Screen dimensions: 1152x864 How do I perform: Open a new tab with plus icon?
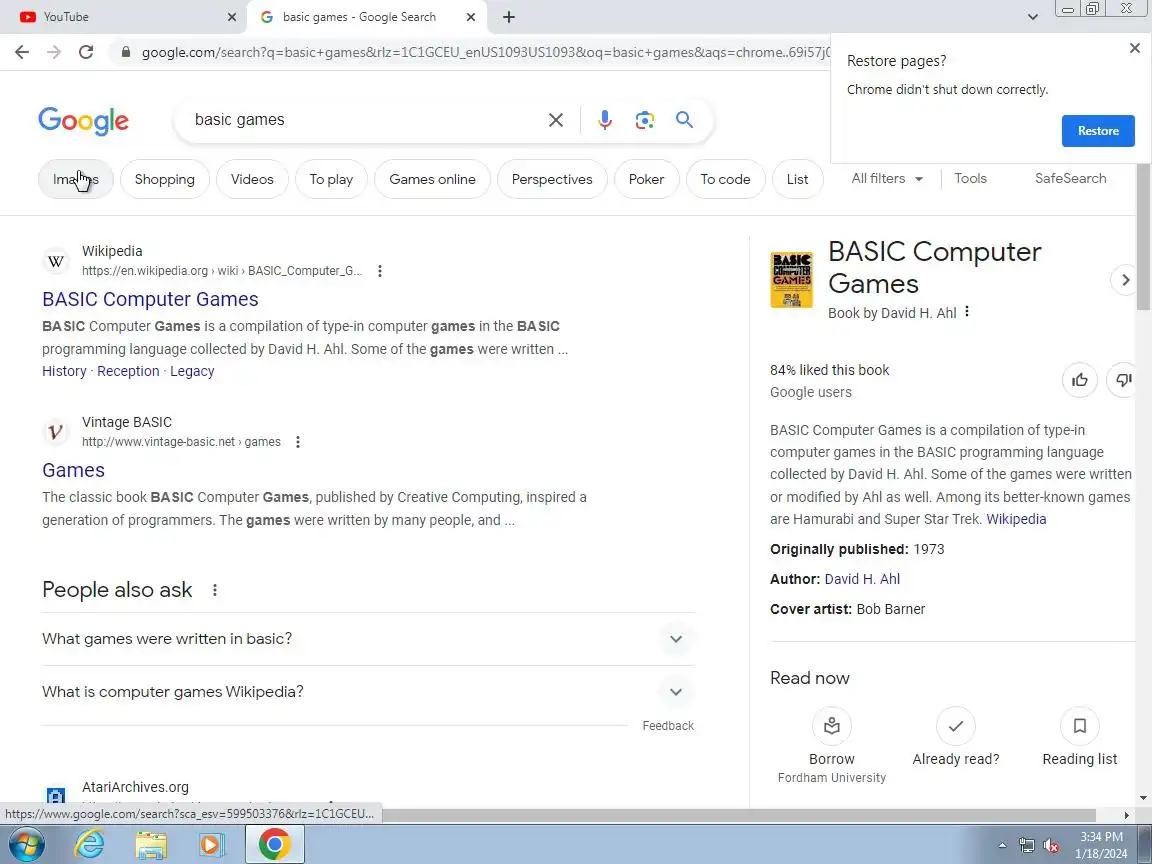click(x=509, y=17)
